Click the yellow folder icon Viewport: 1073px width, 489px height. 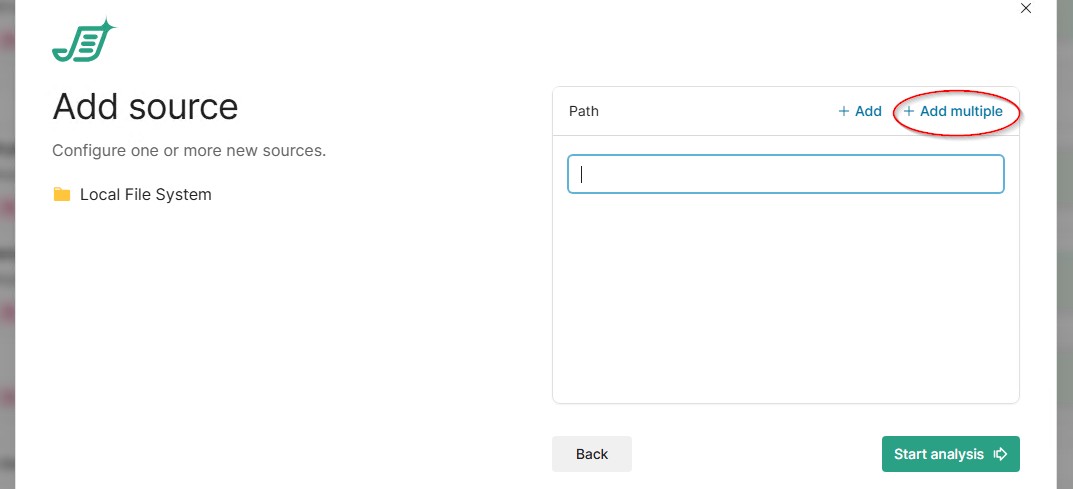pyautogui.click(x=62, y=194)
